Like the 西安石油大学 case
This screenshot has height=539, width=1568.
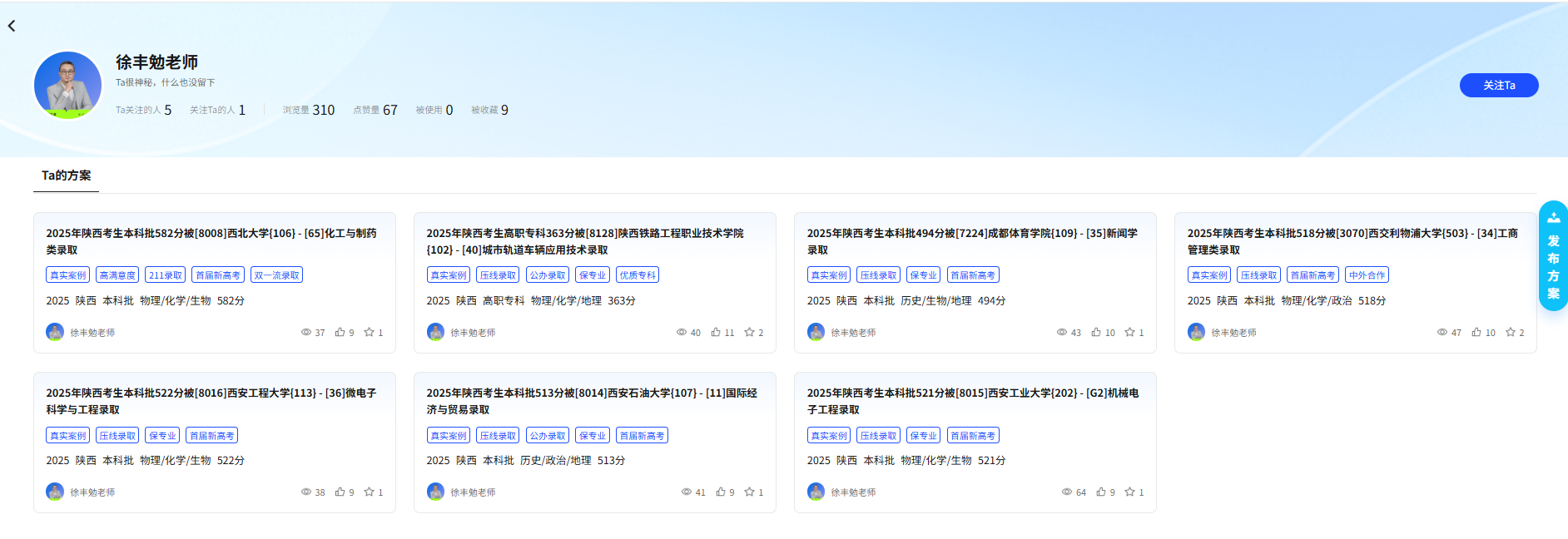click(721, 492)
